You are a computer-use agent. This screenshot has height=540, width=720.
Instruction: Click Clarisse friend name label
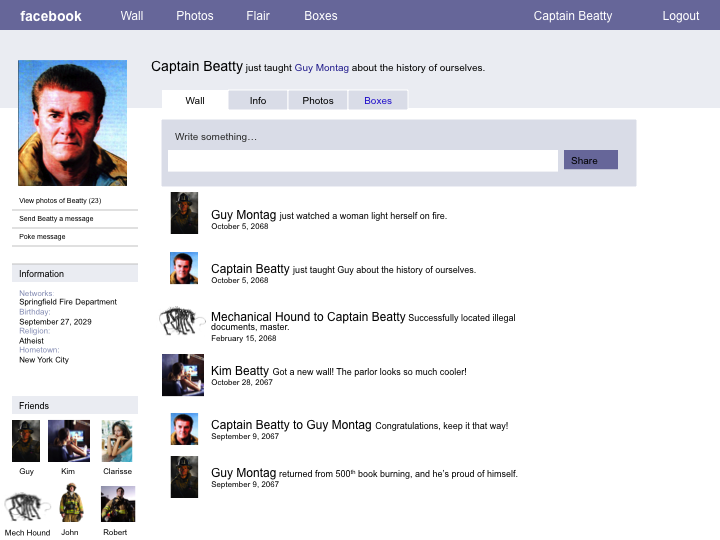[118, 472]
